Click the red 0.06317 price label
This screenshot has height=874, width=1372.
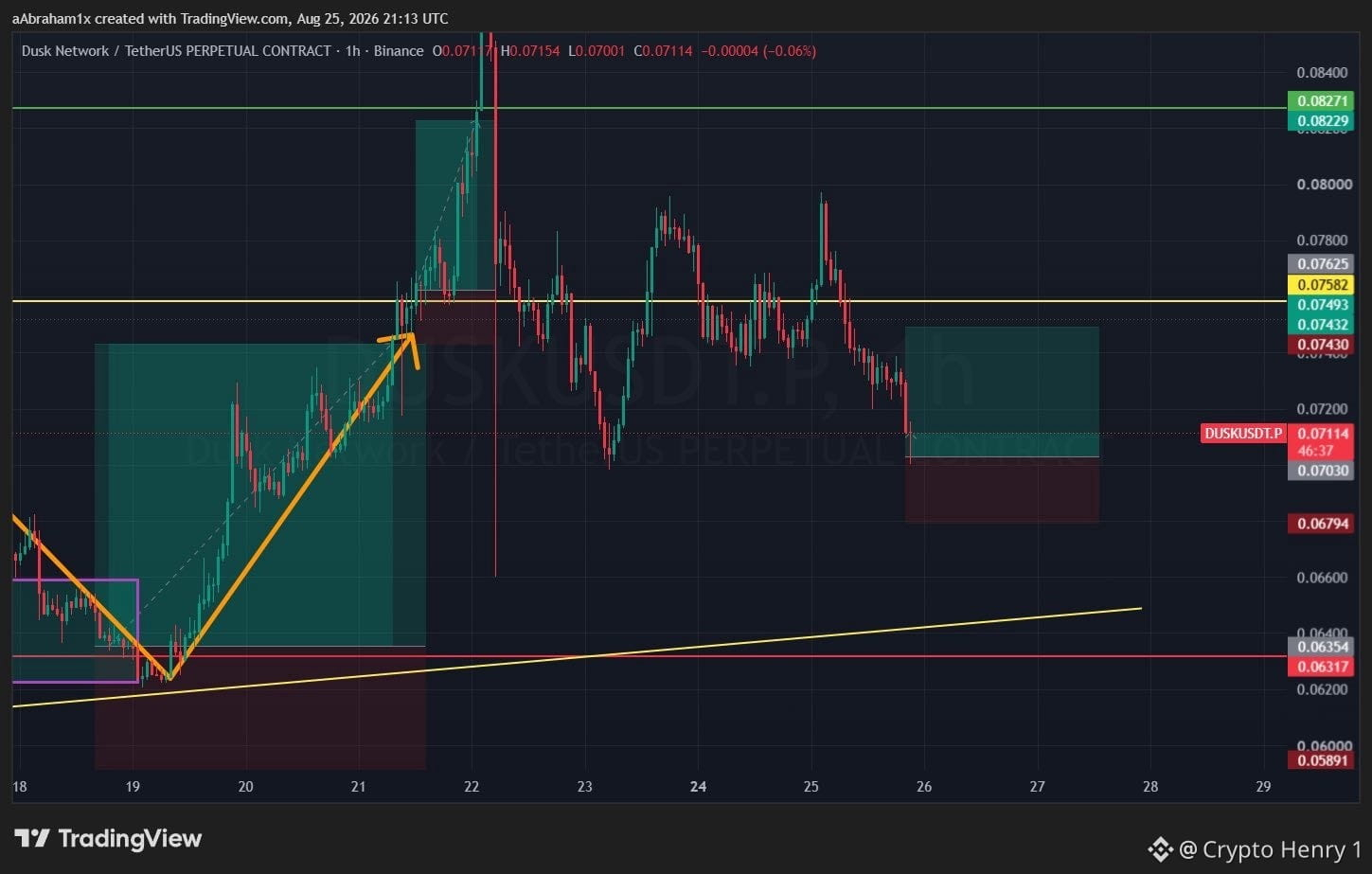[1323, 667]
